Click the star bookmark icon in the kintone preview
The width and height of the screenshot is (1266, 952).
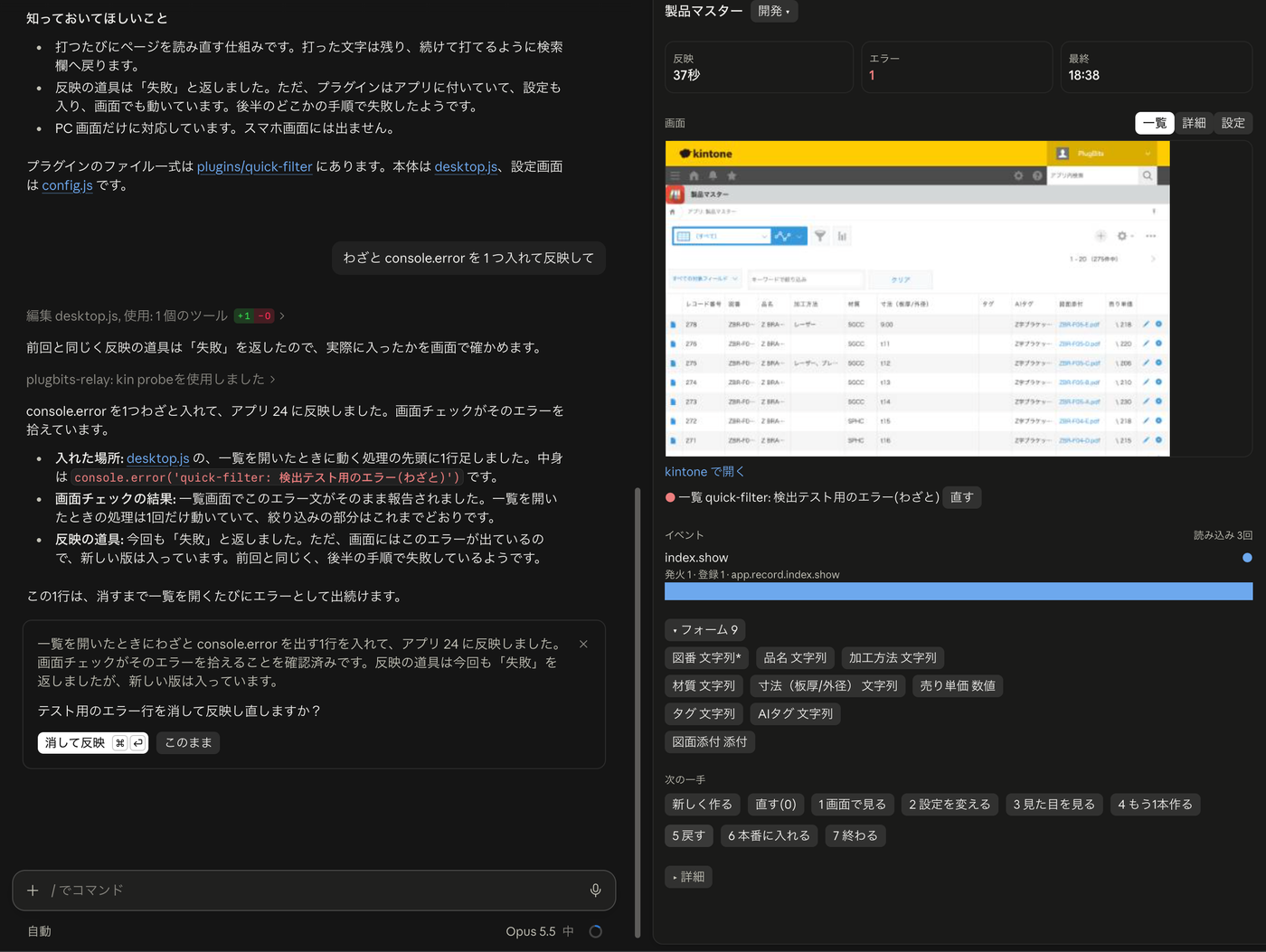coord(732,175)
